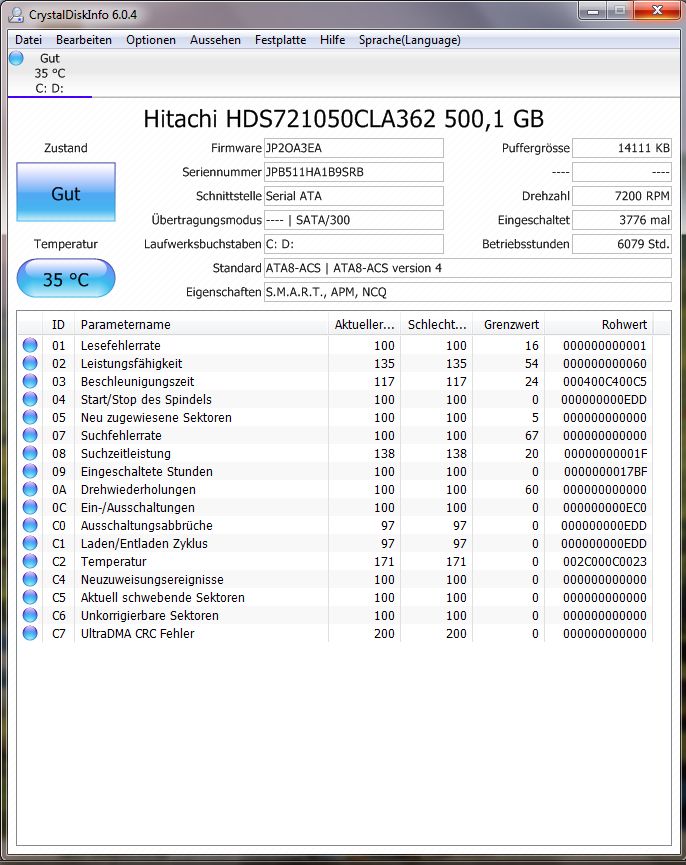Open the Datei menu
This screenshot has height=865, width=686.
click(28, 40)
